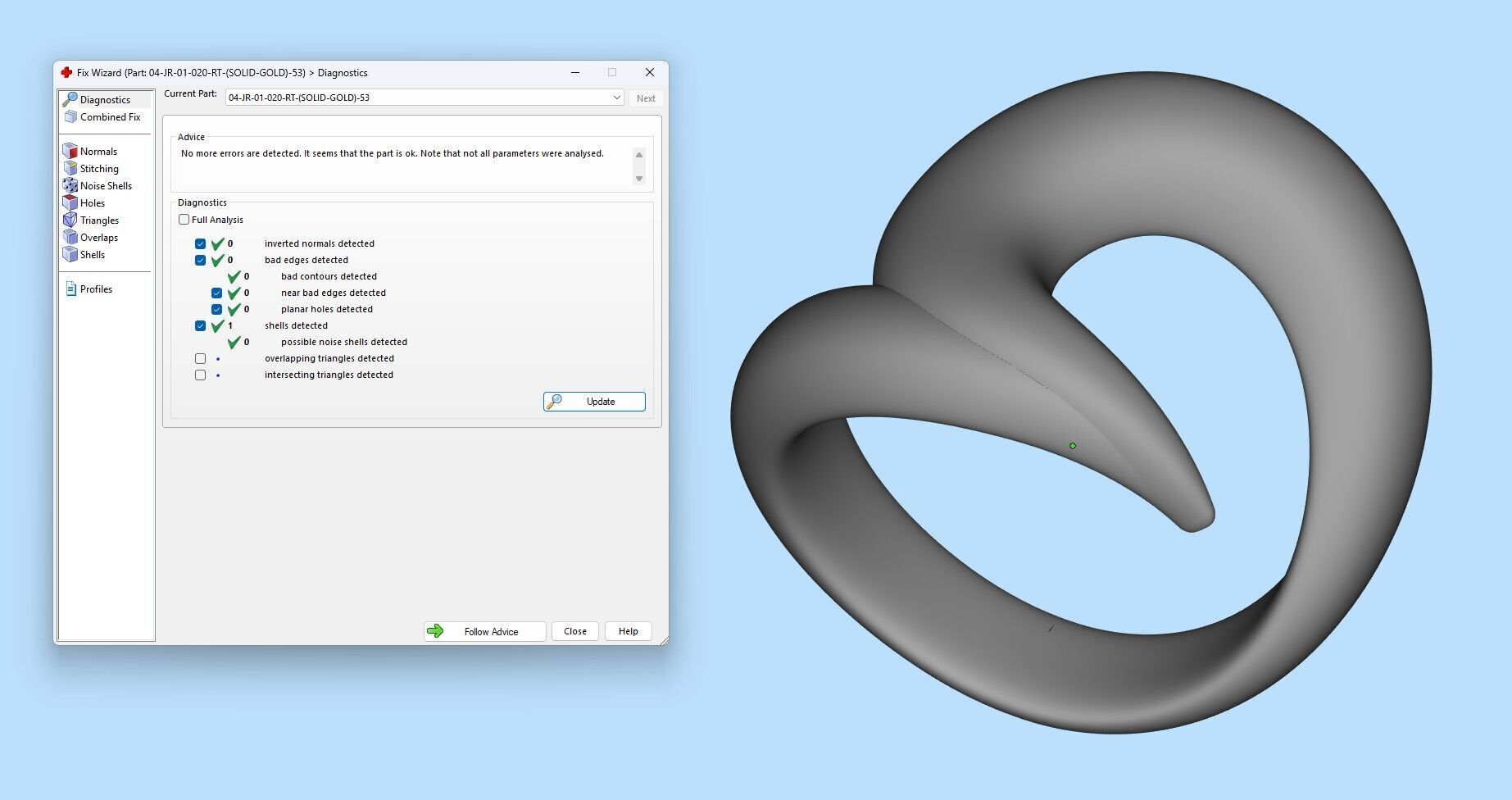The height and width of the screenshot is (800, 1512).
Task: Open Help for the Fix Wizard
Action: (x=628, y=631)
